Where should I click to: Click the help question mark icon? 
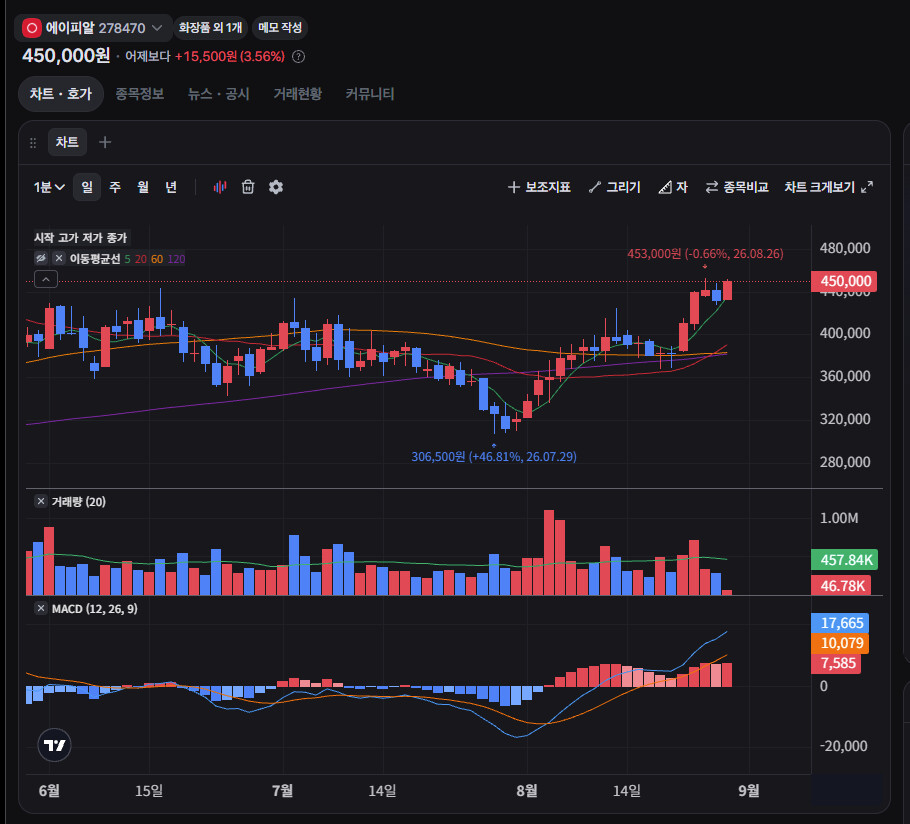298,57
